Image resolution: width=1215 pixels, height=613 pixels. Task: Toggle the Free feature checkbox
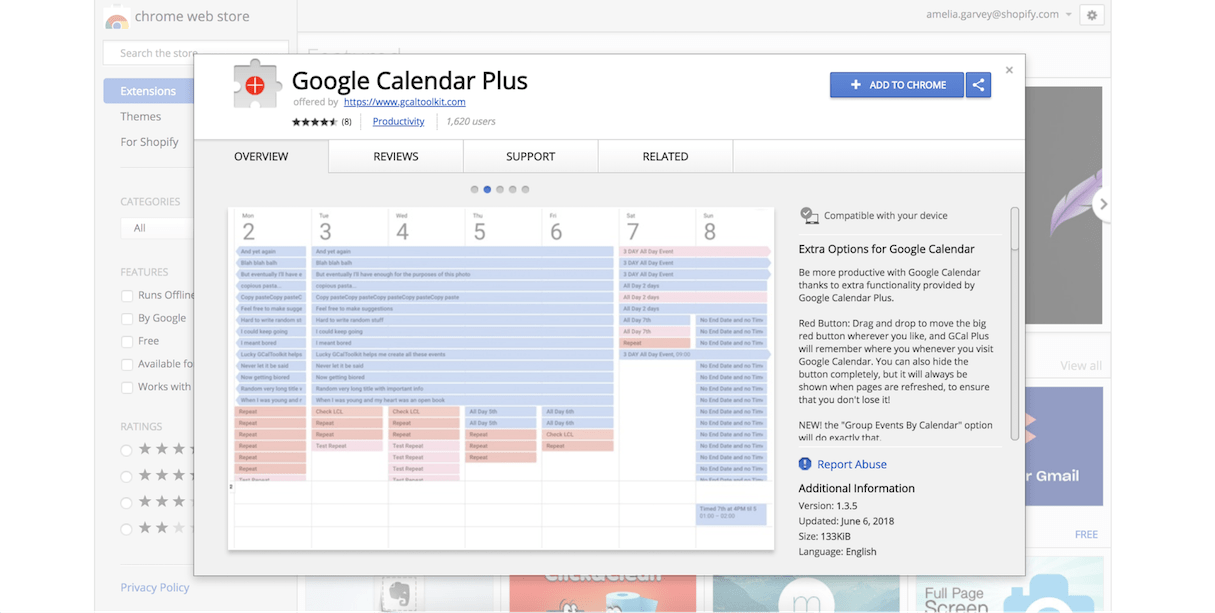click(127, 342)
